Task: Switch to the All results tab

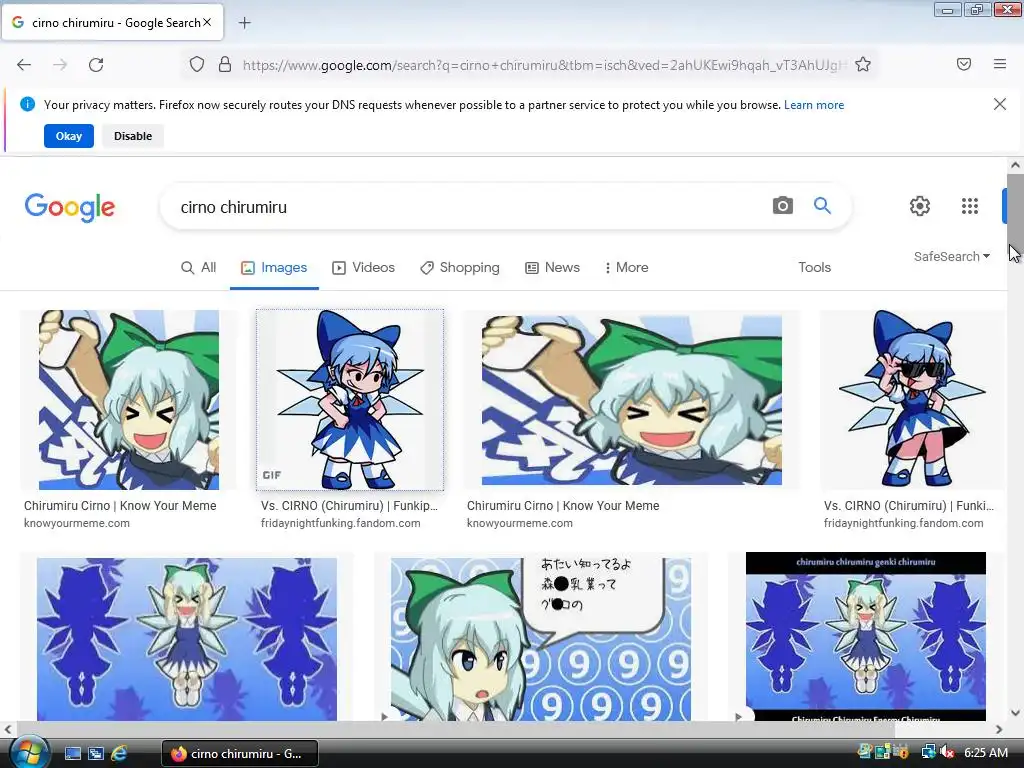Action: [199, 268]
